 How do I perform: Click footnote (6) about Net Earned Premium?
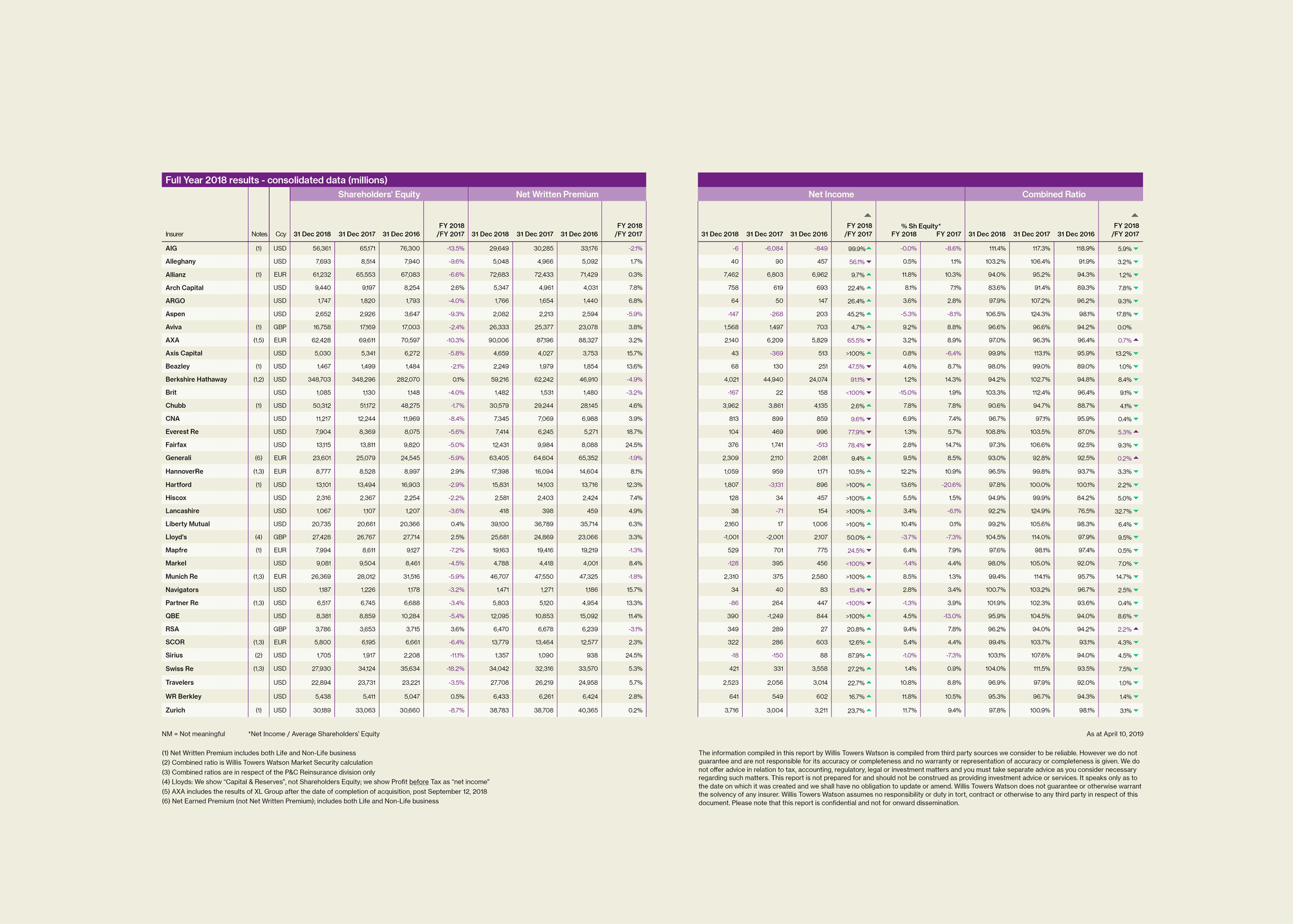[x=300, y=801]
